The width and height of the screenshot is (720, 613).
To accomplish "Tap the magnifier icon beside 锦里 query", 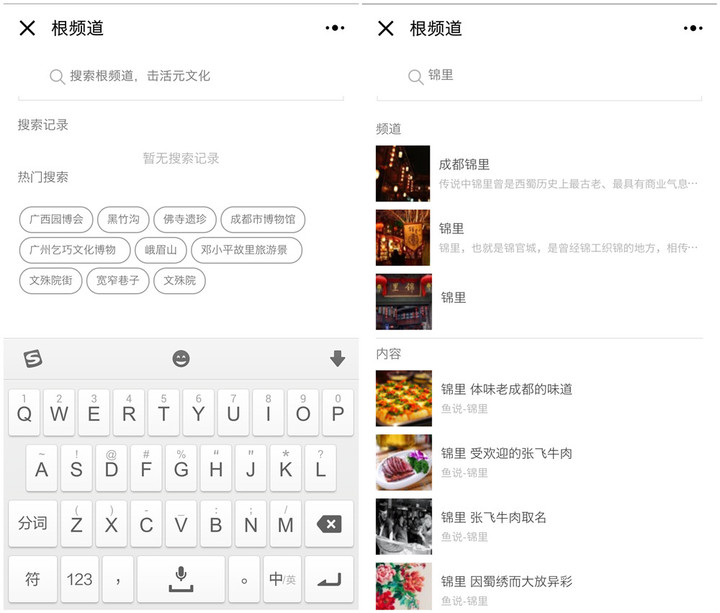I will [416, 77].
